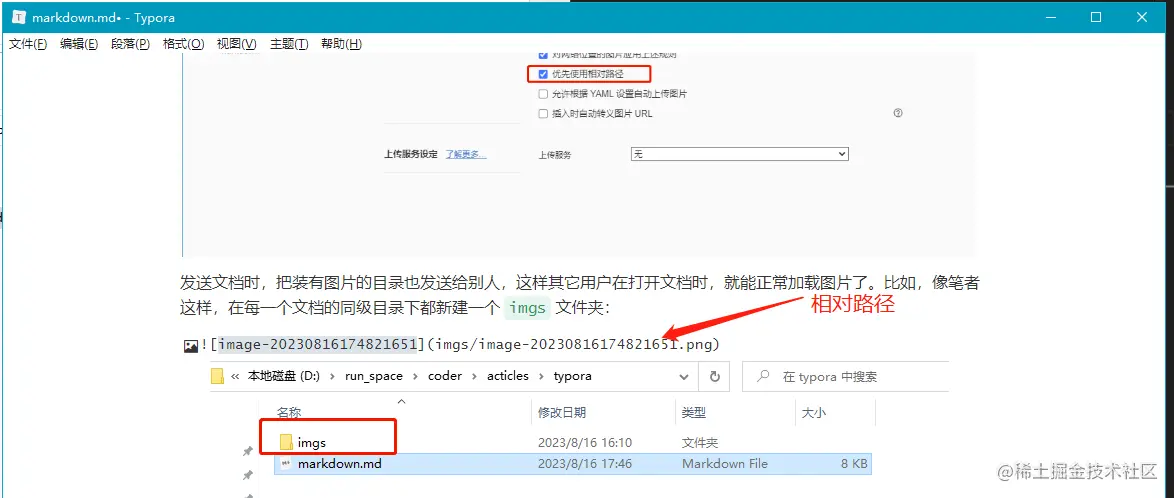Open the 视图(V) menu
The image size is (1174, 498).
click(237, 44)
